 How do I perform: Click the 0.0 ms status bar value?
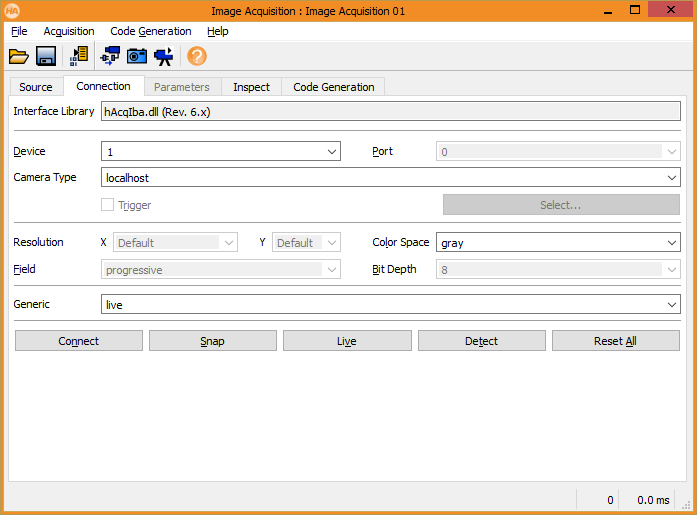coord(653,500)
